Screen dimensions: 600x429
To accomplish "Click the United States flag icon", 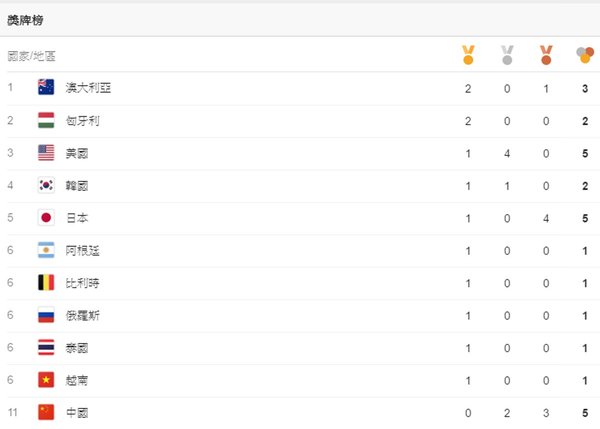I will (x=46, y=153).
